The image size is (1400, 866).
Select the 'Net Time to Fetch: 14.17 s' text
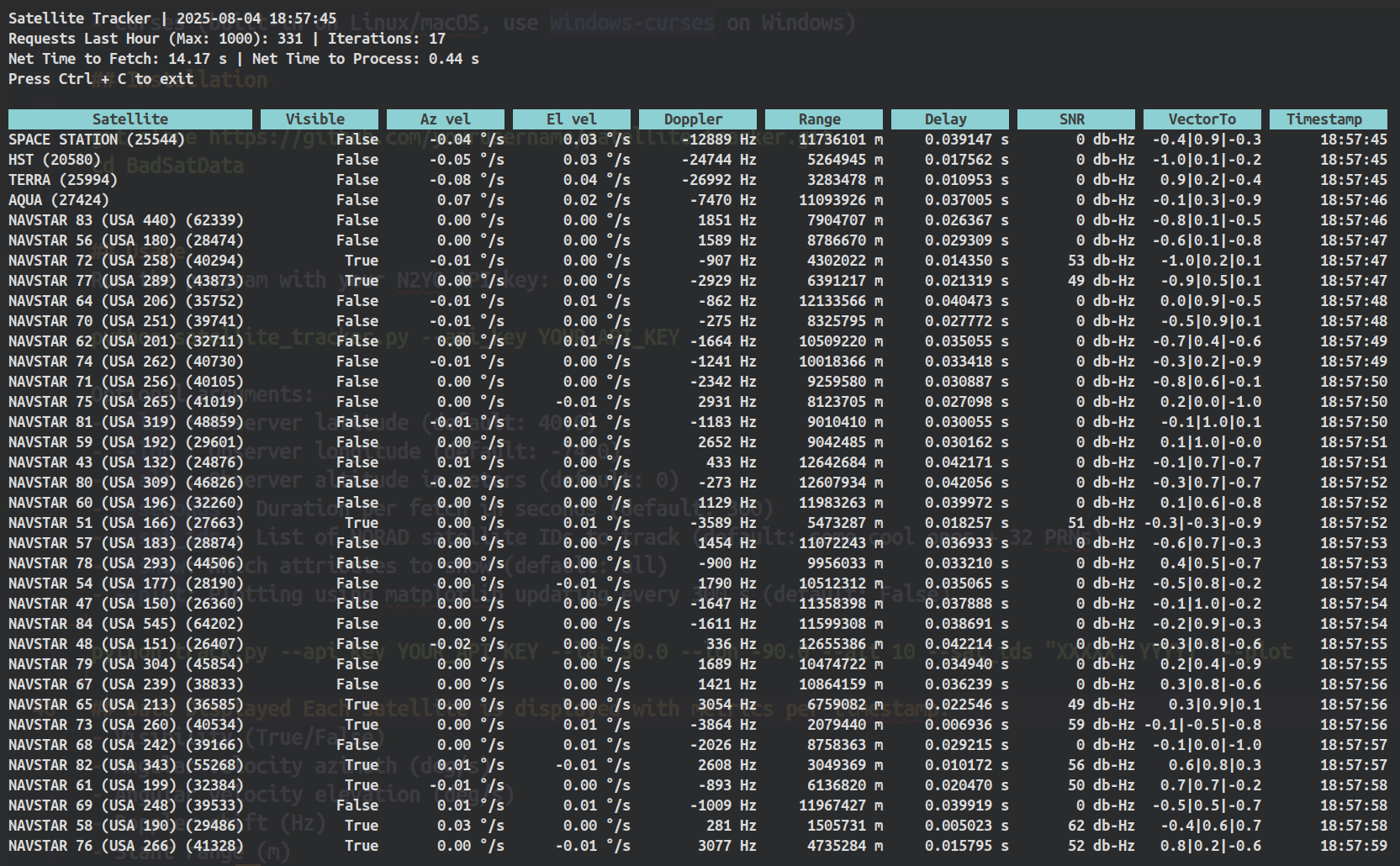point(118,59)
